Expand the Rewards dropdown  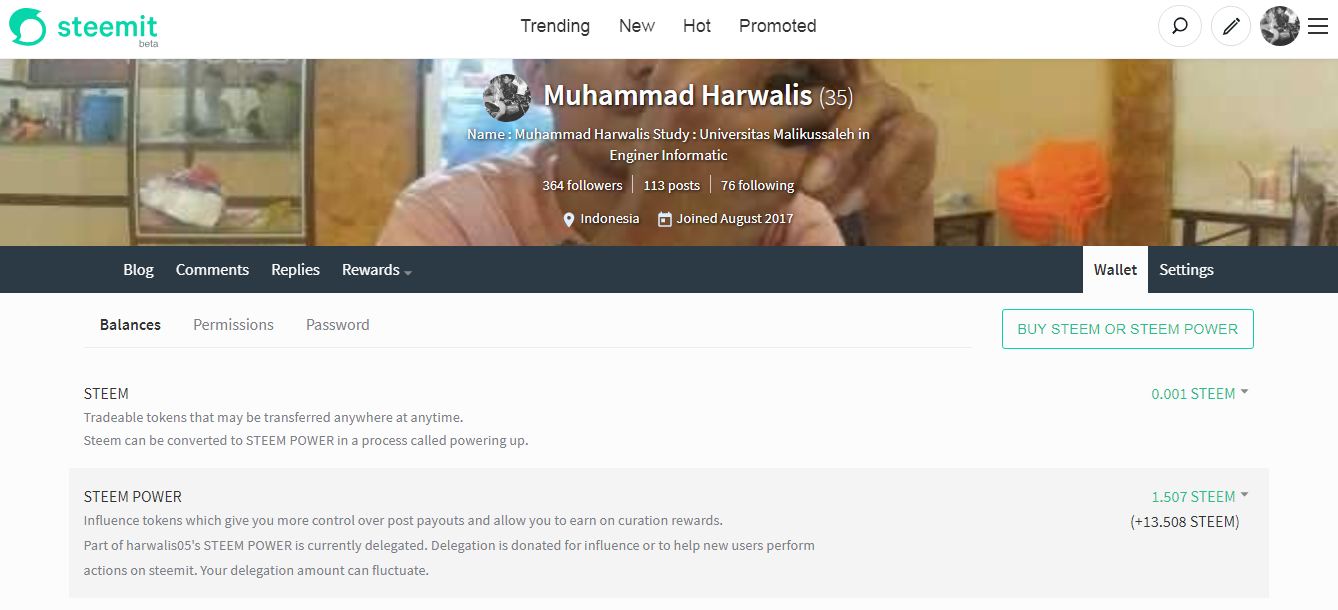pos(377,270)
